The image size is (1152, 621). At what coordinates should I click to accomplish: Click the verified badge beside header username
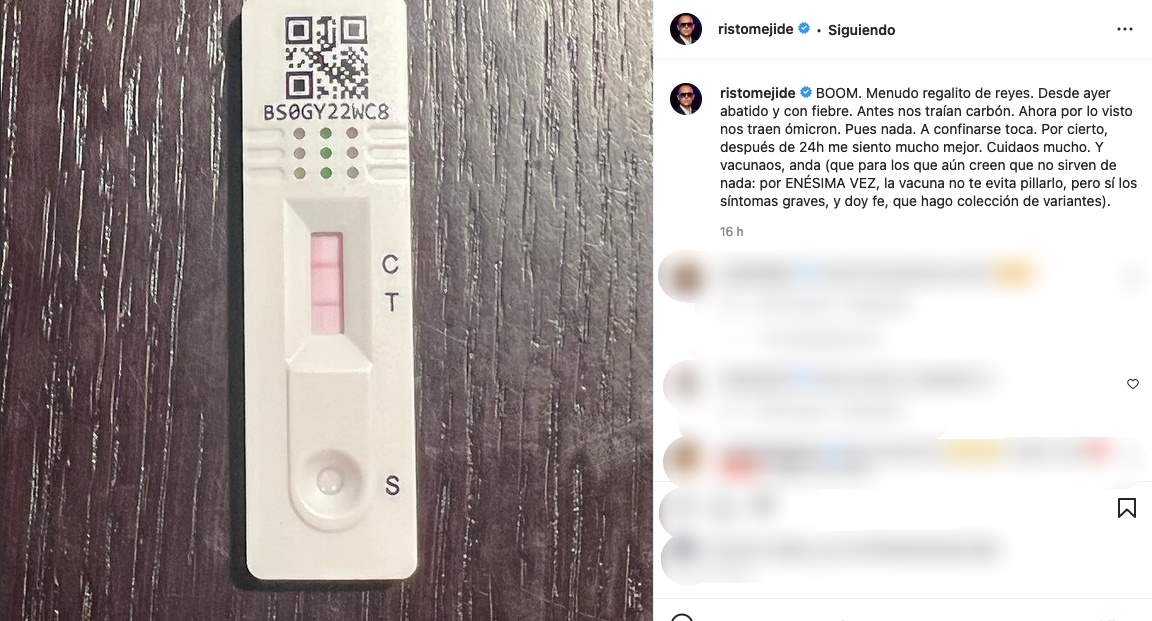(x=804, y=29)
